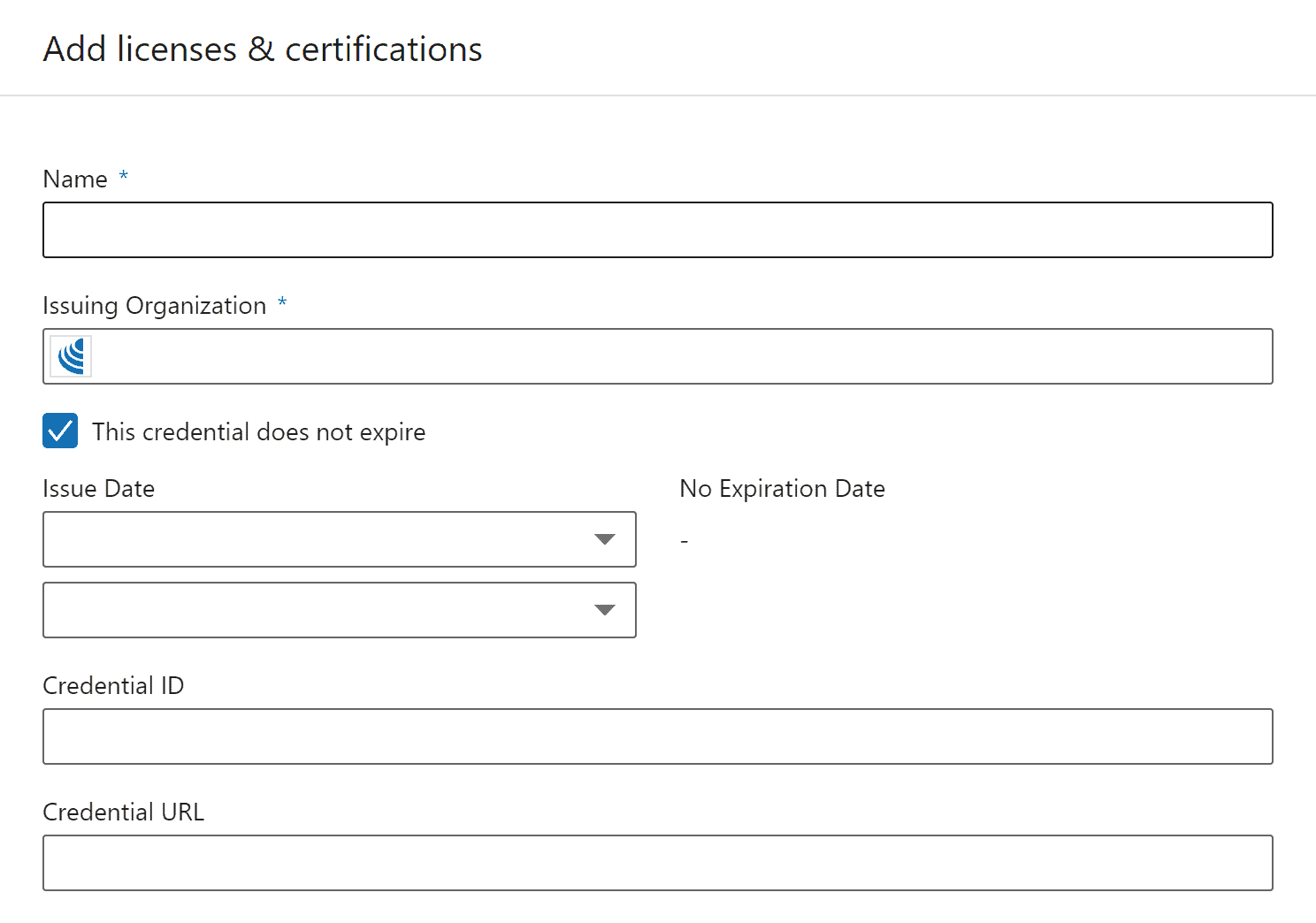Click the organization logo icon
The image size is (1316, 923).
click(71, 356)
